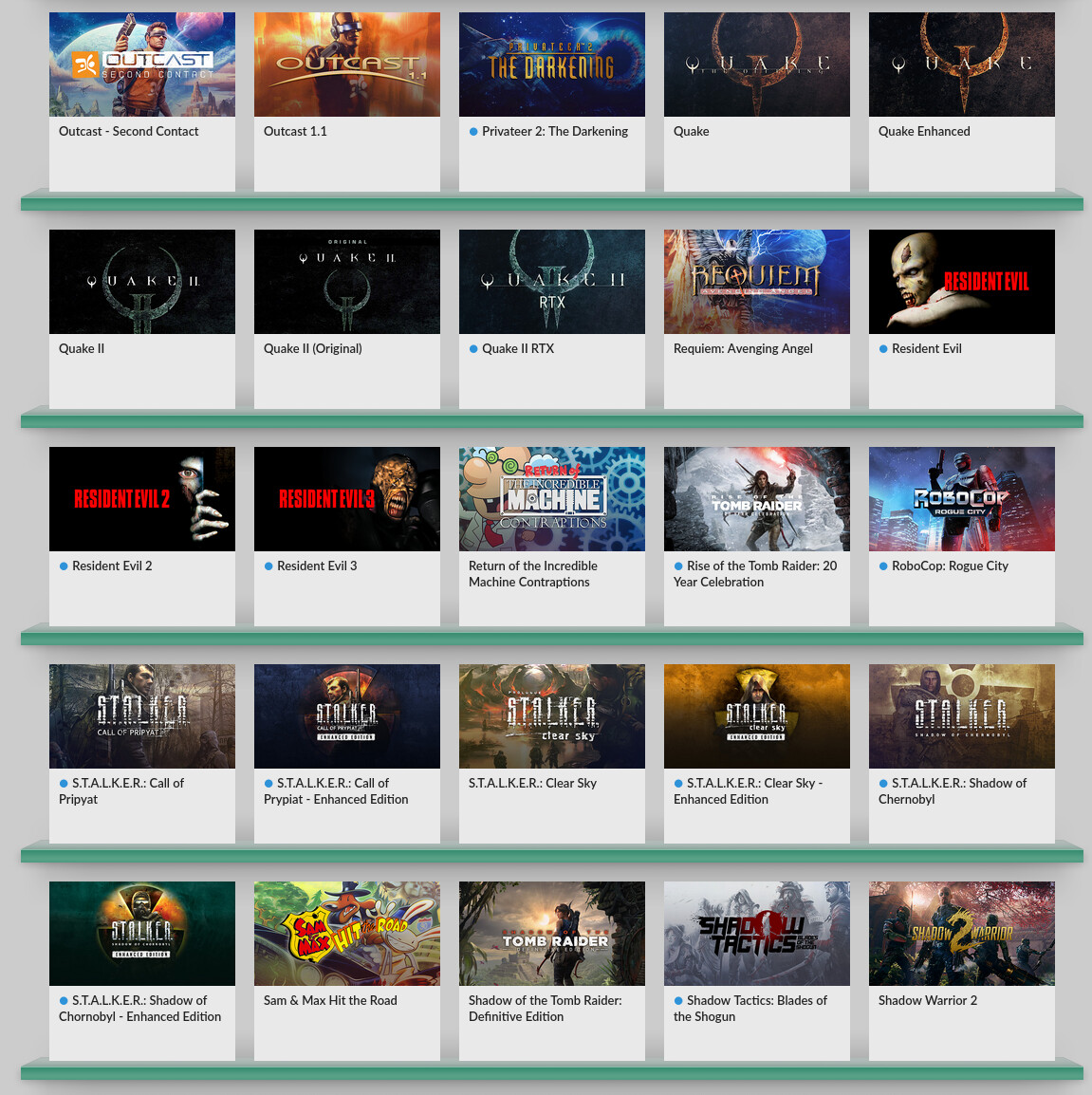Click blue dot beside S.T.A.L.K.E.R.: Call of Pripyat
This screenshot has height=1095, width=1092.
(64, 784)
